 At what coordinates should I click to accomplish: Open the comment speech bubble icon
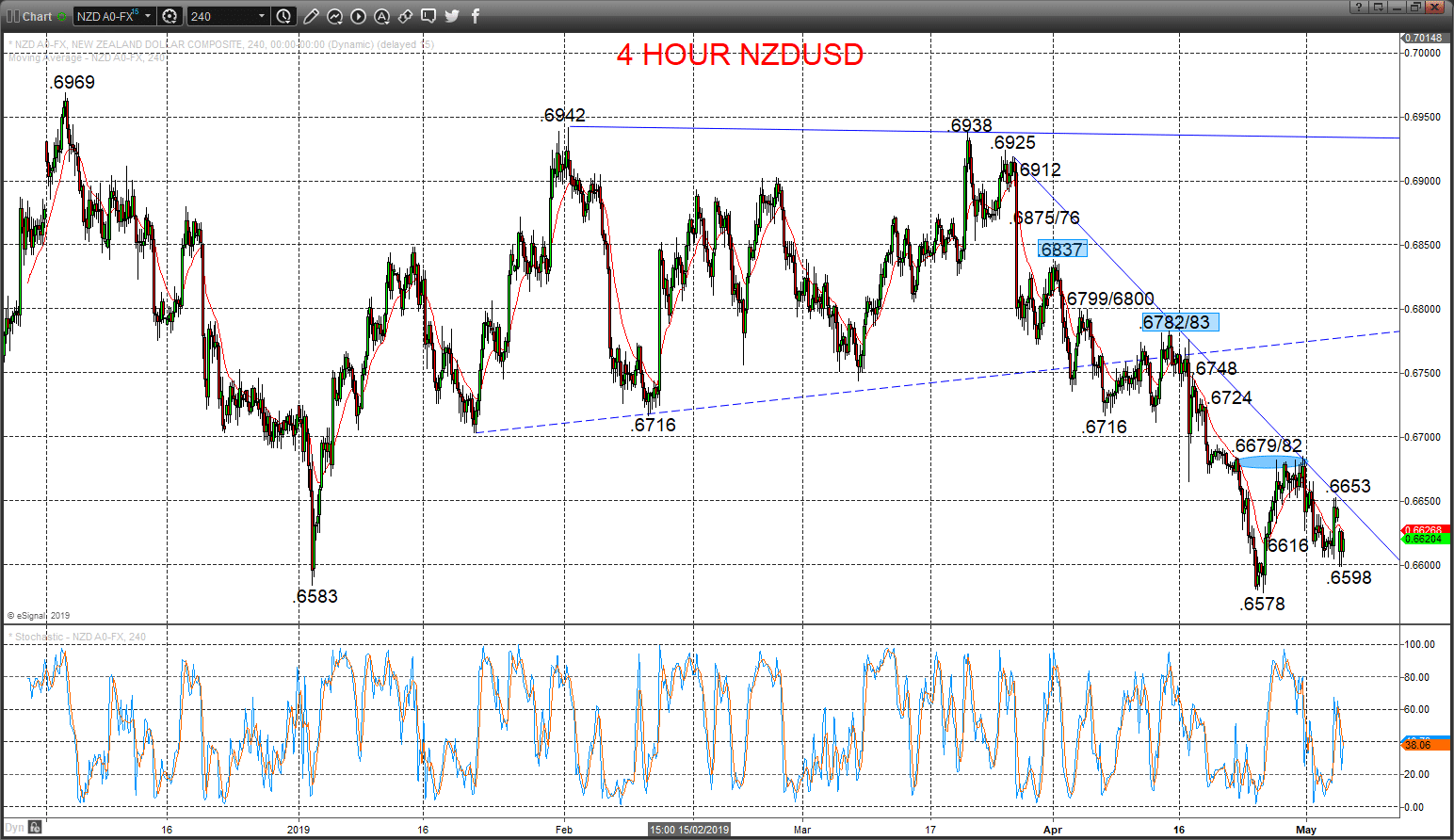click(x=428, y=16)
